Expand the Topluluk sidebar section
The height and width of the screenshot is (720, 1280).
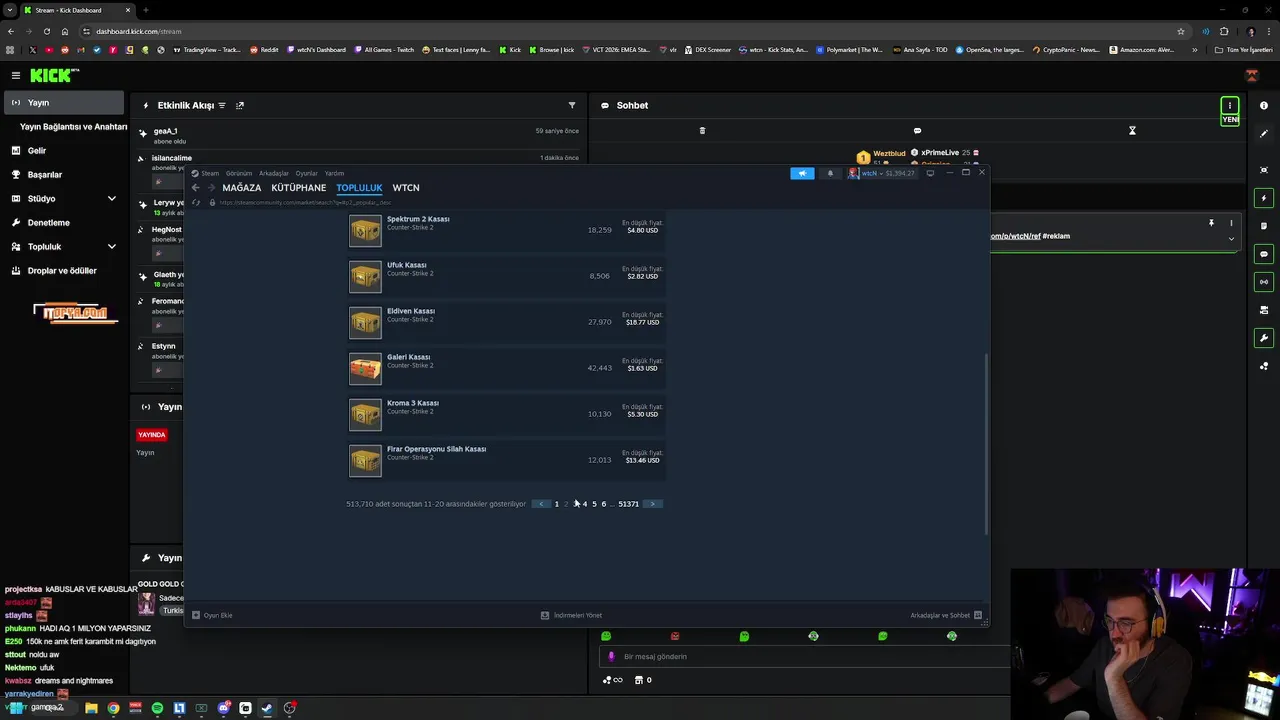[111, 247]
